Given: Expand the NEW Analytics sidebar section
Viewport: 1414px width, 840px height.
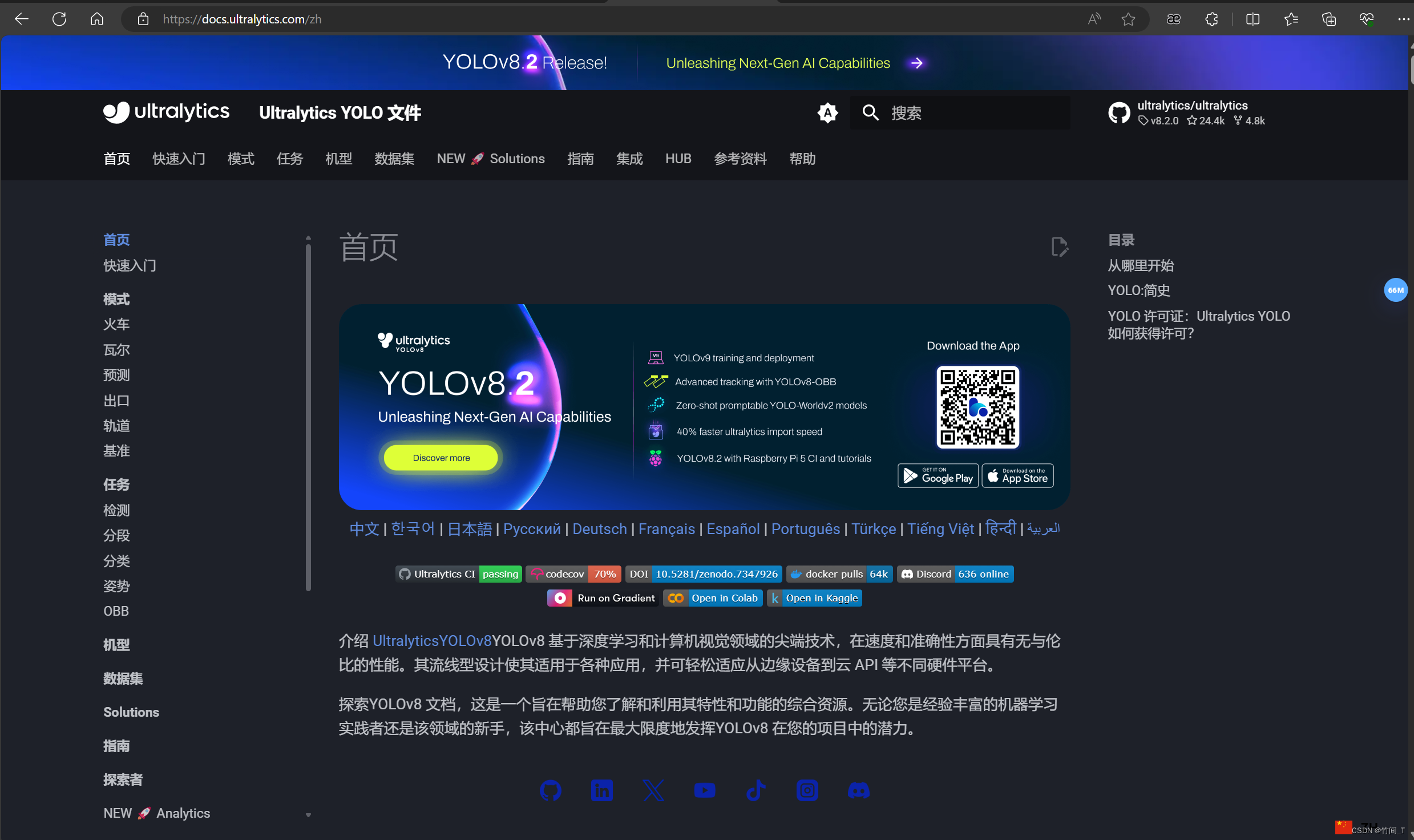Looking at the screenshot, I should click(x=308, y=814).
